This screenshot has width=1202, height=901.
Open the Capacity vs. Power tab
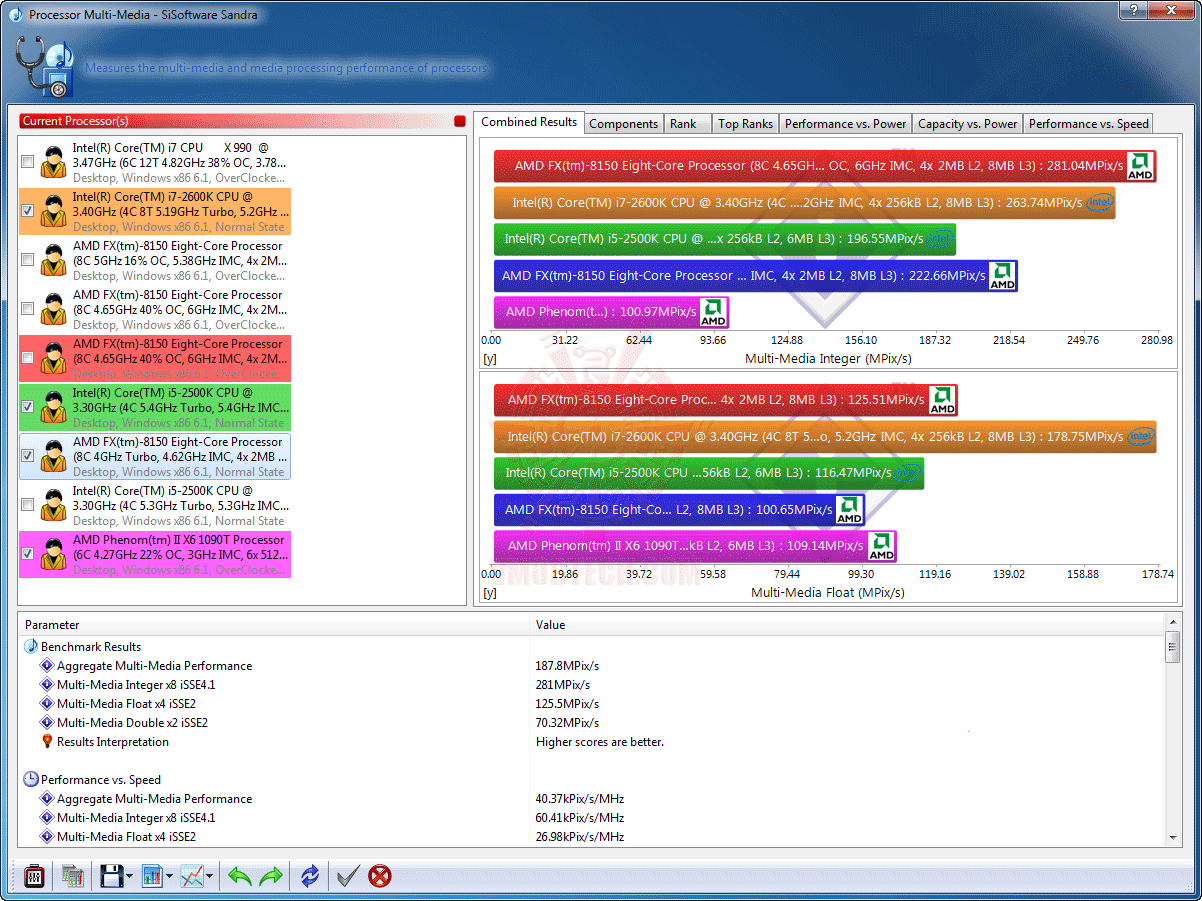[x=967, y=124]
